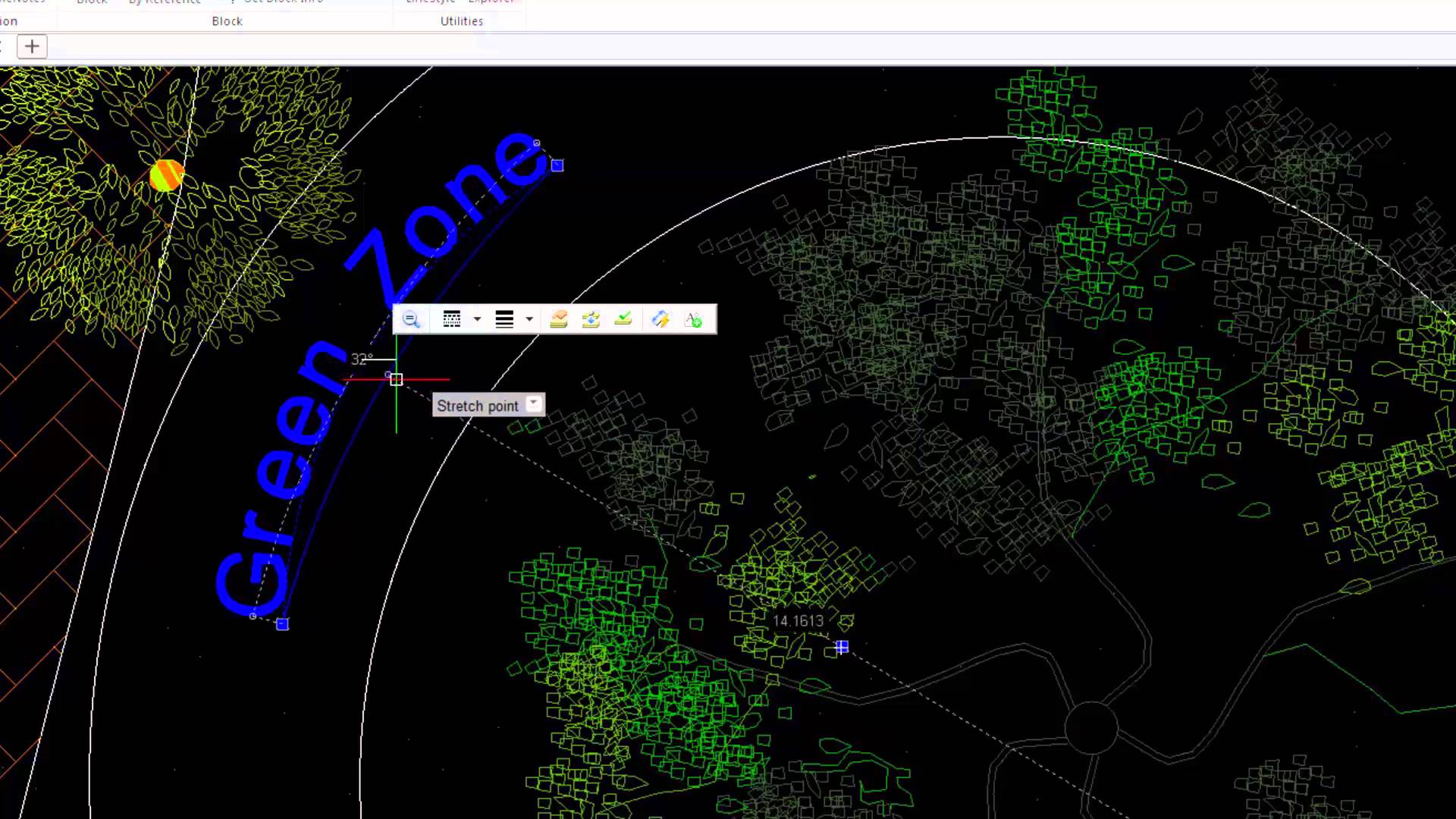Open the Stretch point options dropdown

click(x=534, y=404)
